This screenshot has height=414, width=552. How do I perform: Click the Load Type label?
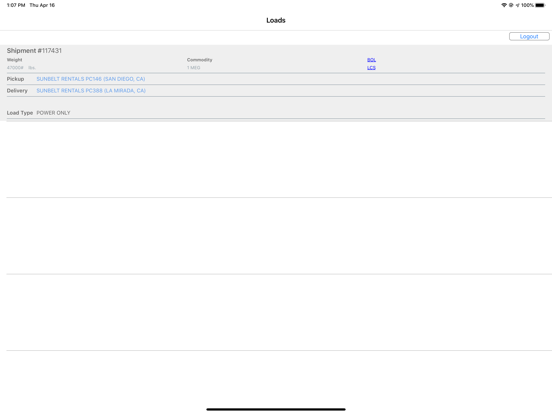(x=20, y=113)
